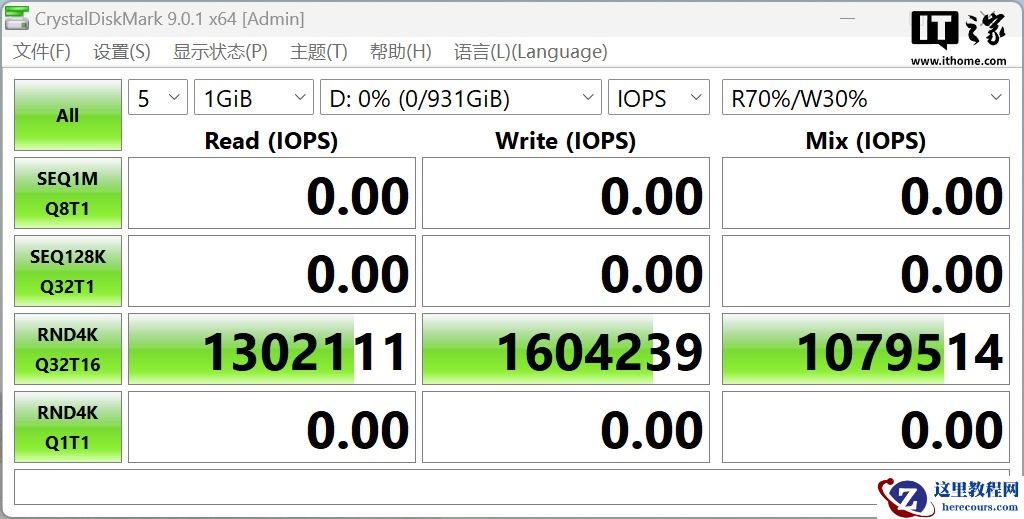
Task: Click the RND4K Q32T16 write value 1604239
Action: pos(566,349)
